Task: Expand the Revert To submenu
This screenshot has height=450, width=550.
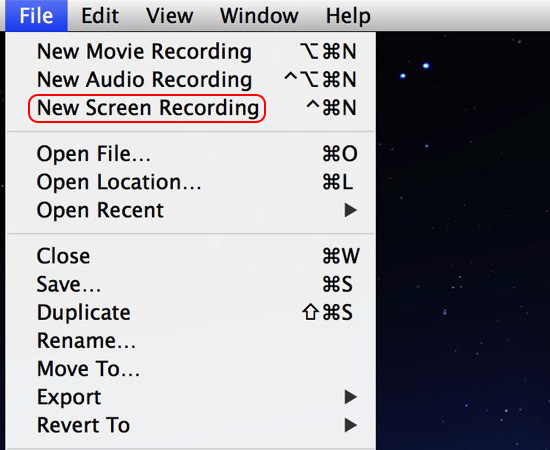Action: (191, 425)
